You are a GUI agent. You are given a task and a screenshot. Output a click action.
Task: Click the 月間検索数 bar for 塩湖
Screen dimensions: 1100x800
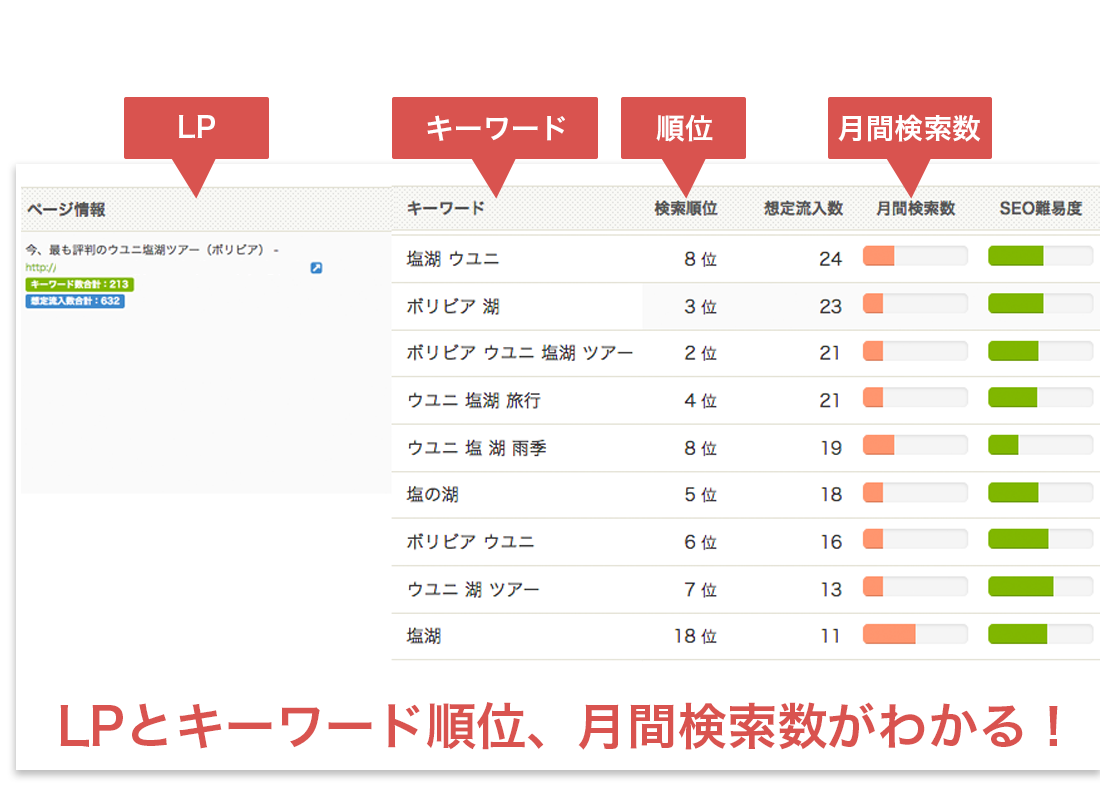tap(915, 635)
